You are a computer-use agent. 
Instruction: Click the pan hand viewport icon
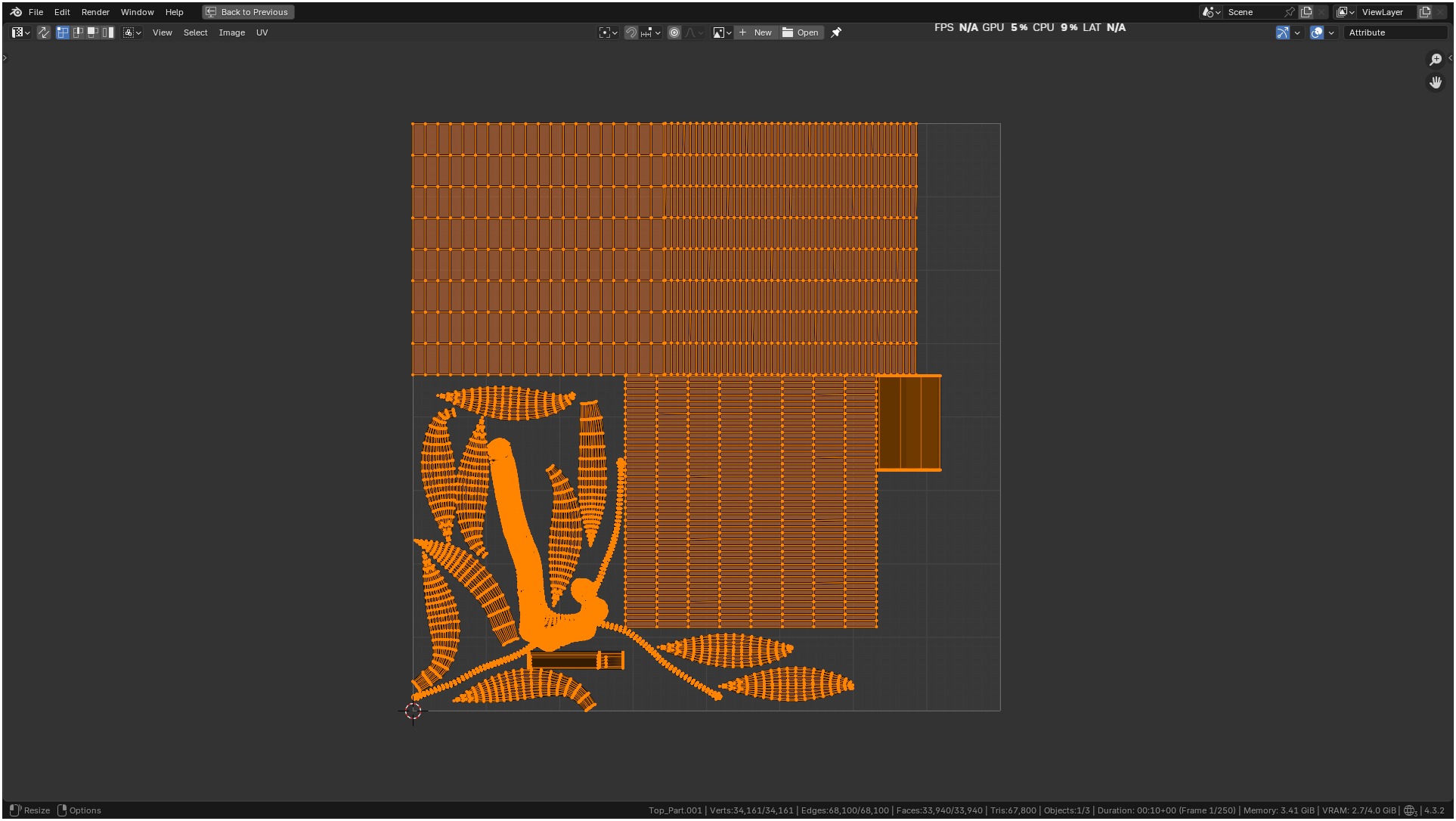tap(1436, 82)
